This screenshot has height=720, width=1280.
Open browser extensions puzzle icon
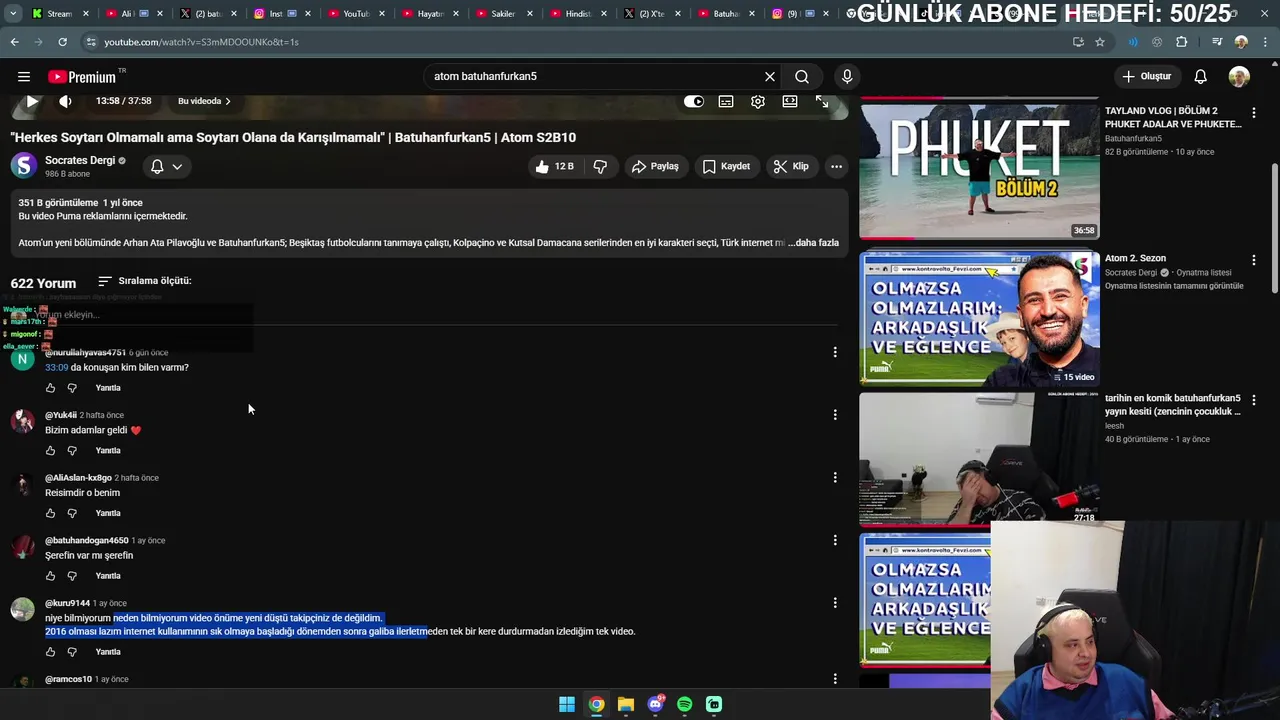tap(1182, 42)
